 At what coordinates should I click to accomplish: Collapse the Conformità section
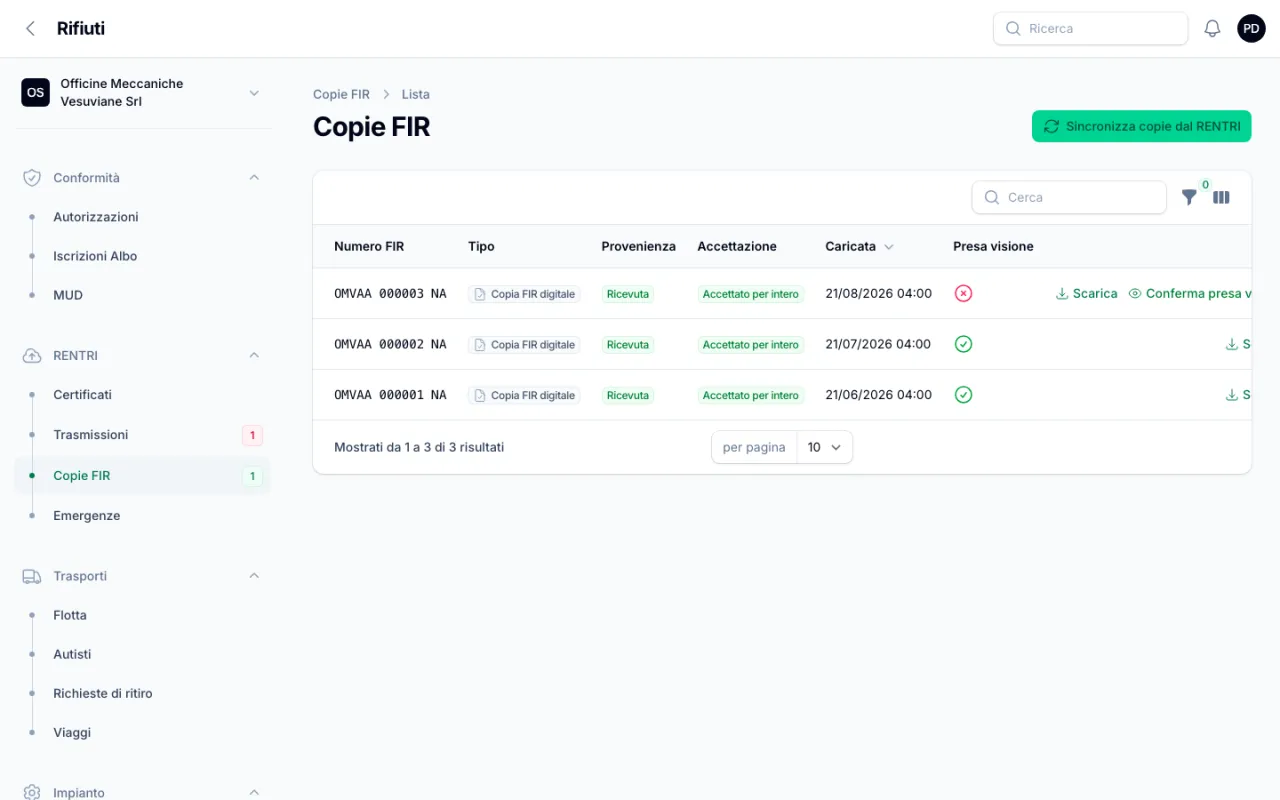(x=254, y=177)
